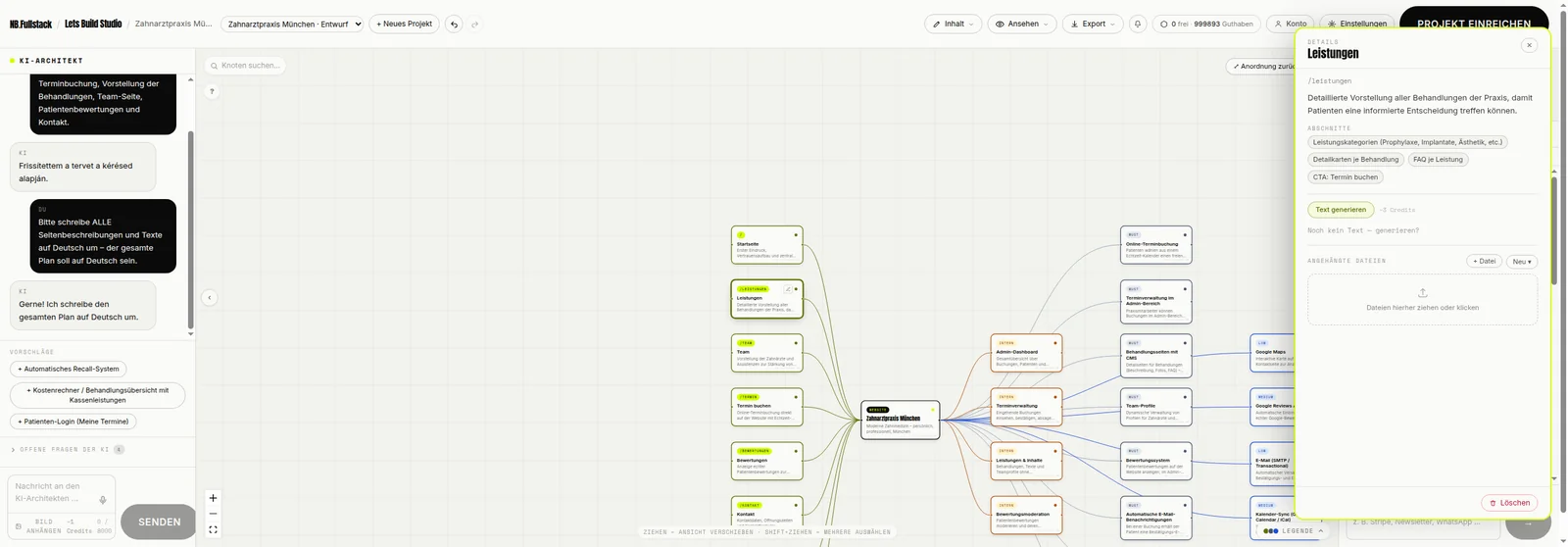The height and width of the screenshot is (547, 1568).
Task: Click the edit icon on the Leistungen node
Action: pos(787,289)
